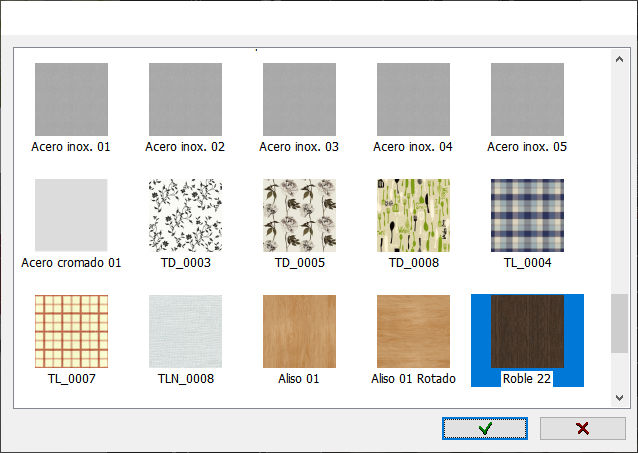This screenshot has height=453, width=638.
Task: Click the 'TD_0003' label
Action: tap(186, 263)
